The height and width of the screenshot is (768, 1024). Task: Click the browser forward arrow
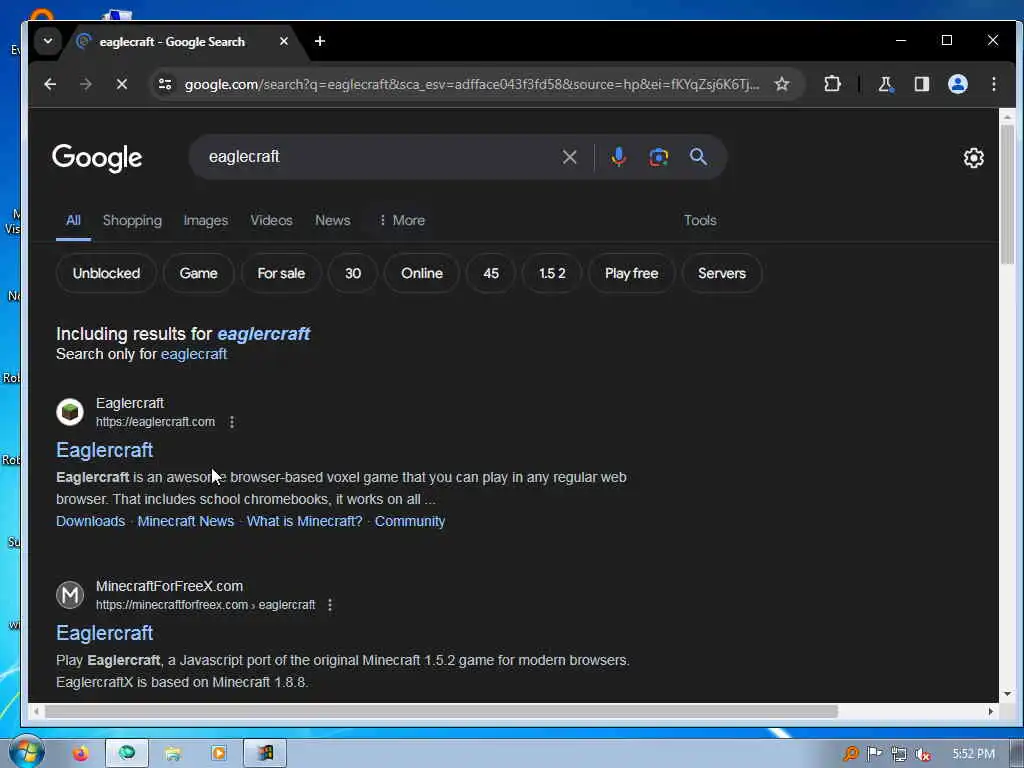click(x=86, y=84)
